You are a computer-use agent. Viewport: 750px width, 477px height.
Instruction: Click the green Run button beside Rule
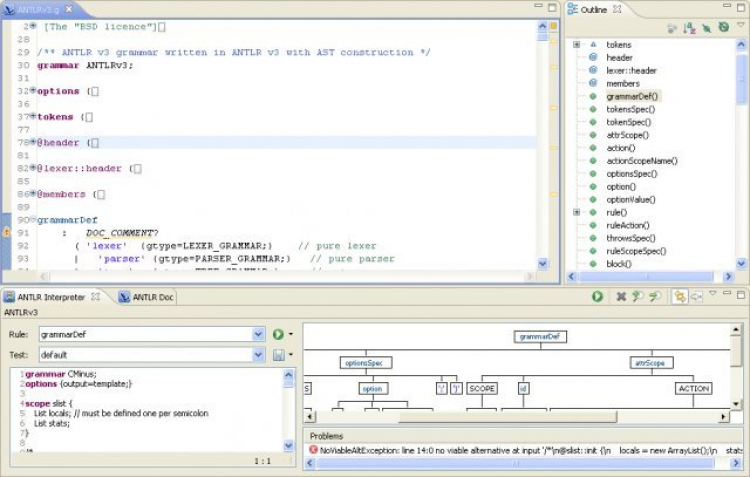[x=278, y=334]
